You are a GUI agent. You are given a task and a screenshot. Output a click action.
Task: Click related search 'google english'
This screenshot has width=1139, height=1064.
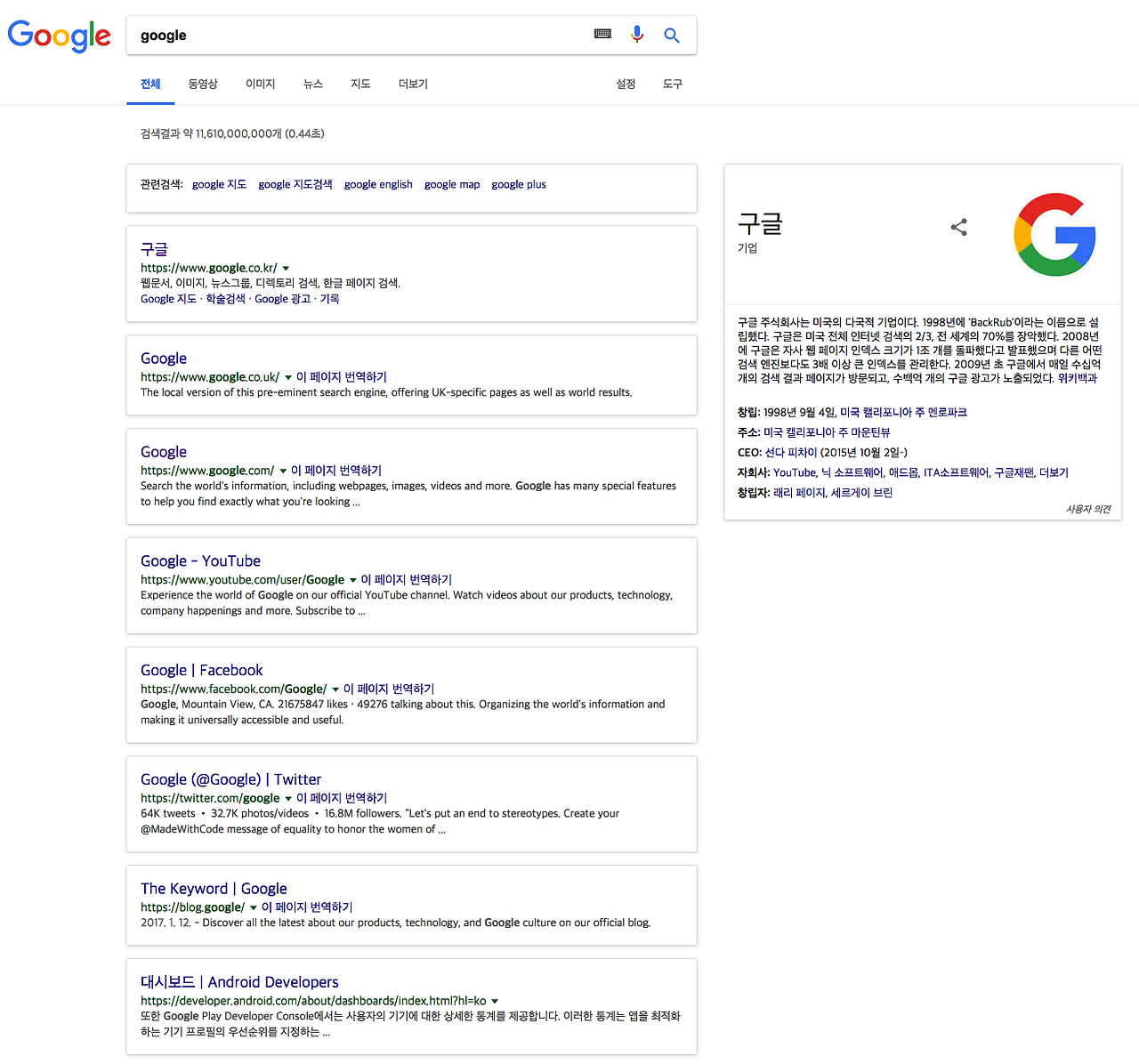tap(378, 184)
